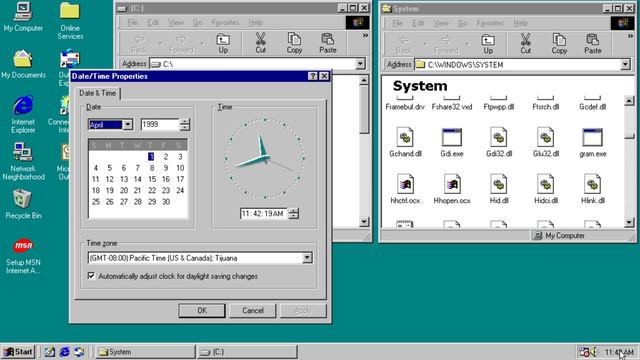Expand hidden toolbar buttons chevron in System window
This screenshot has height=360, width=640.
pos(630,36)
